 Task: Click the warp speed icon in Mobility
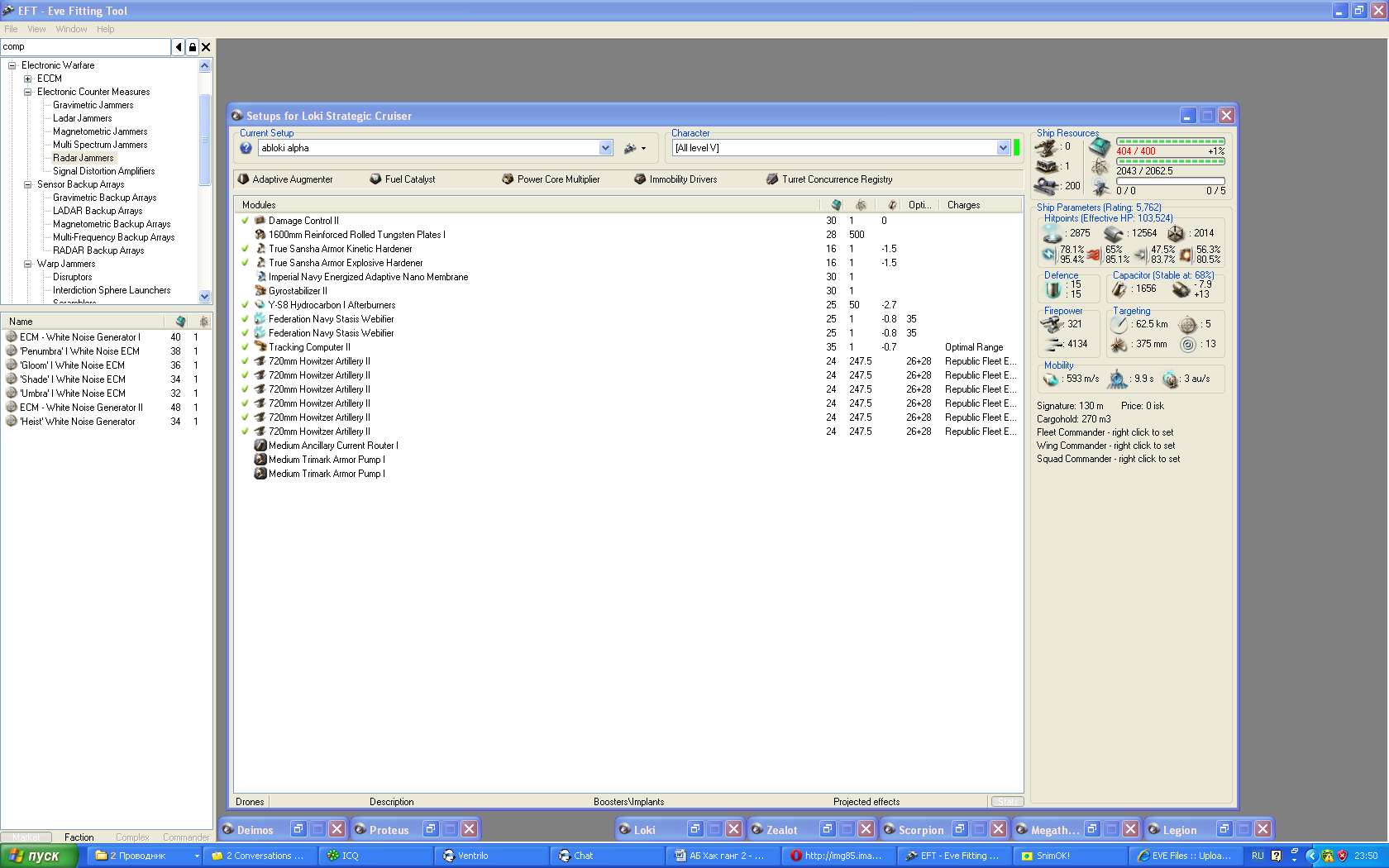point(1171,379)
